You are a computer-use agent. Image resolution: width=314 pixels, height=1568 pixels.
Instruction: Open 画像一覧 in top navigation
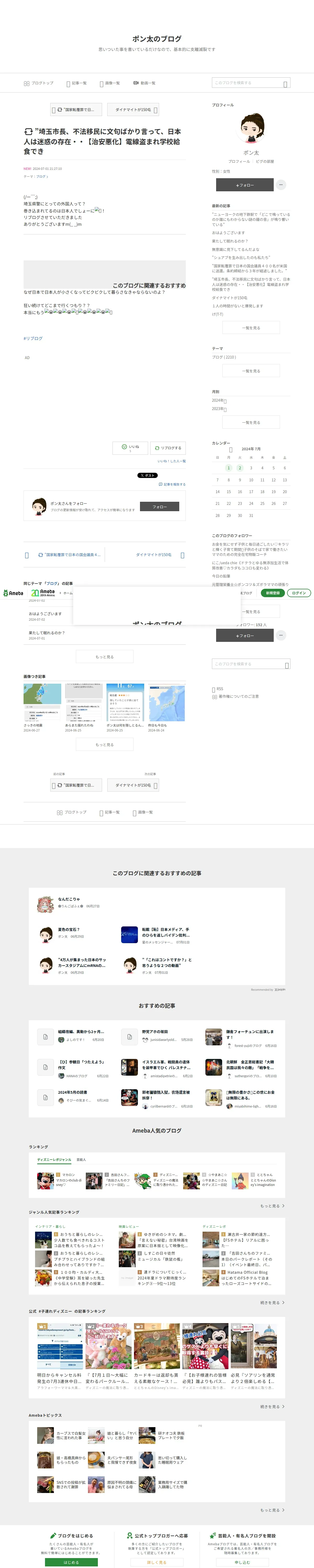(110, 83)
